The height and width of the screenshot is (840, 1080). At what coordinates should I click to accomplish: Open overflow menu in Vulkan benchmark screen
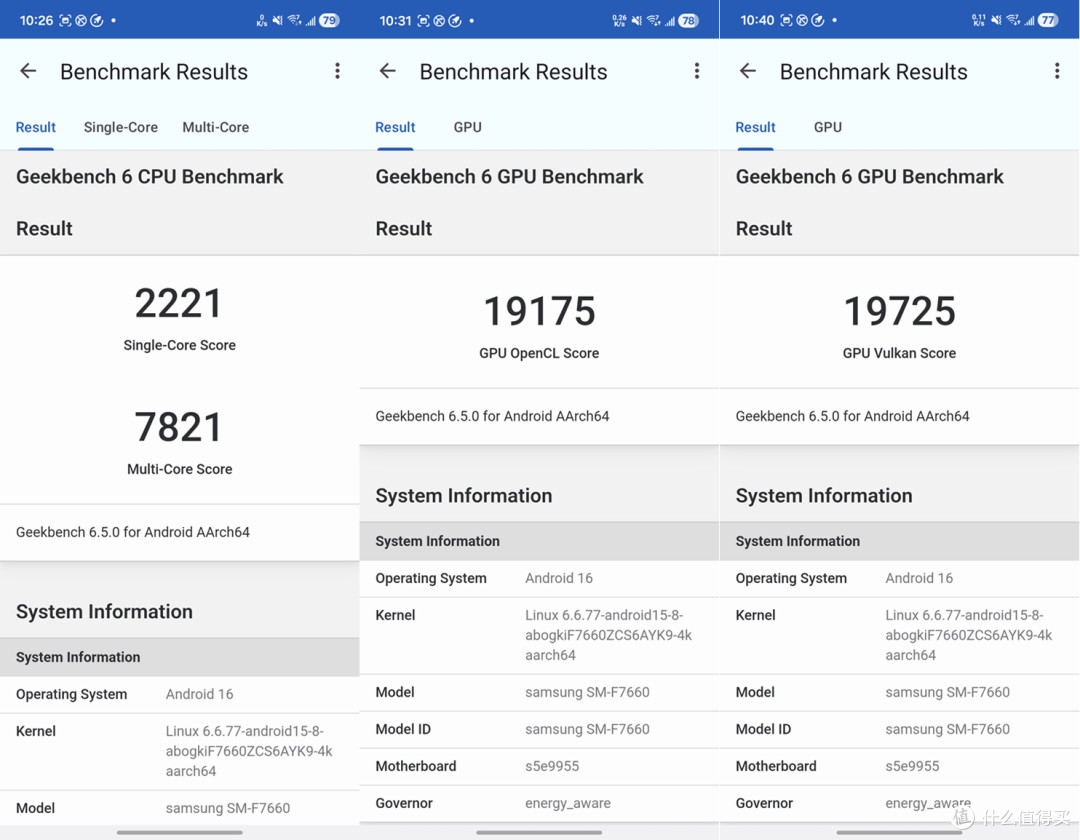click(x=1057, y=71)
